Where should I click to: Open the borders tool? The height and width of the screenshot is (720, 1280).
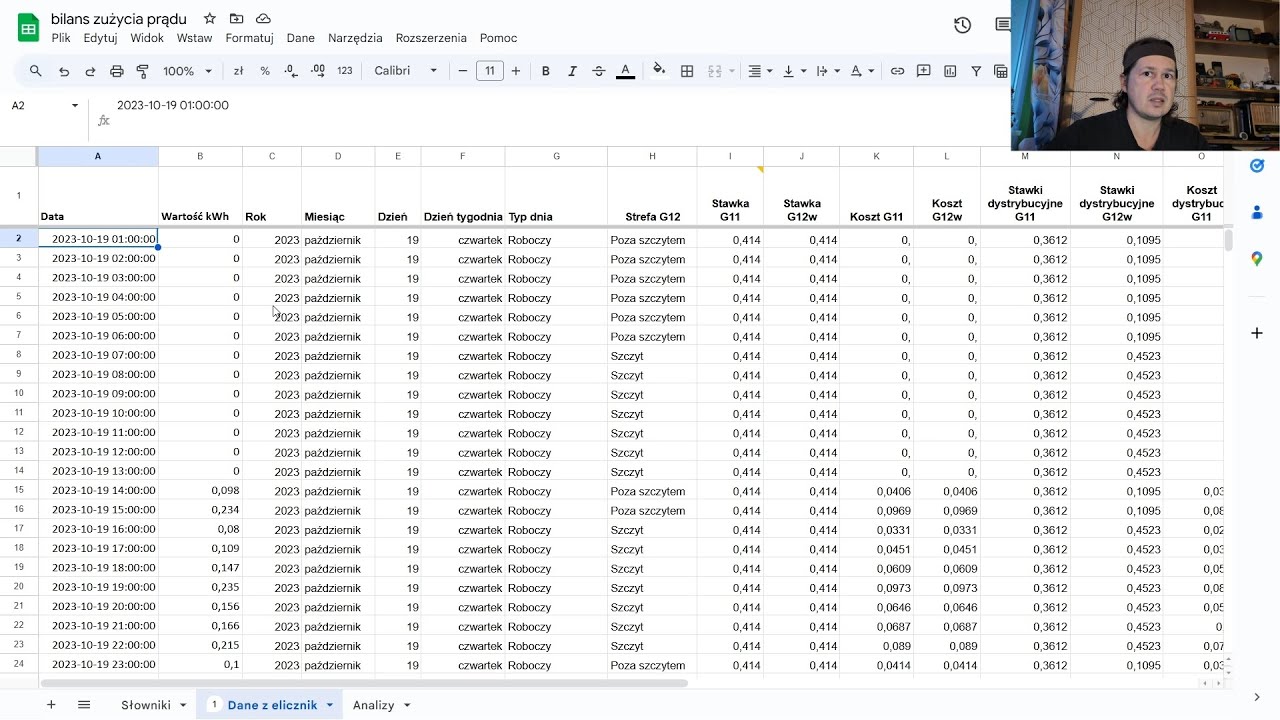tap(687, 71)
